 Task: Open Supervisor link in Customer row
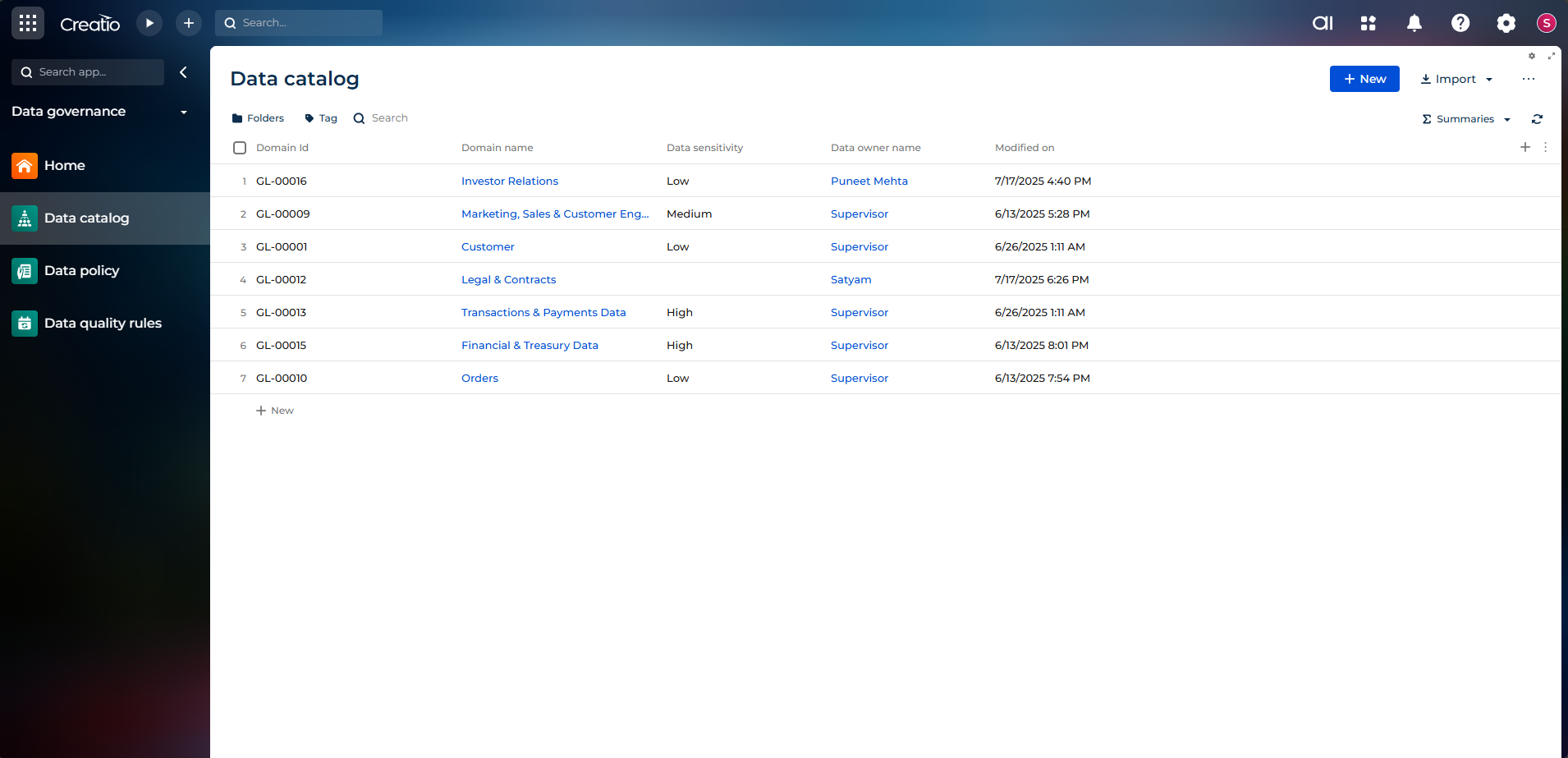click(x=860, y=246)
